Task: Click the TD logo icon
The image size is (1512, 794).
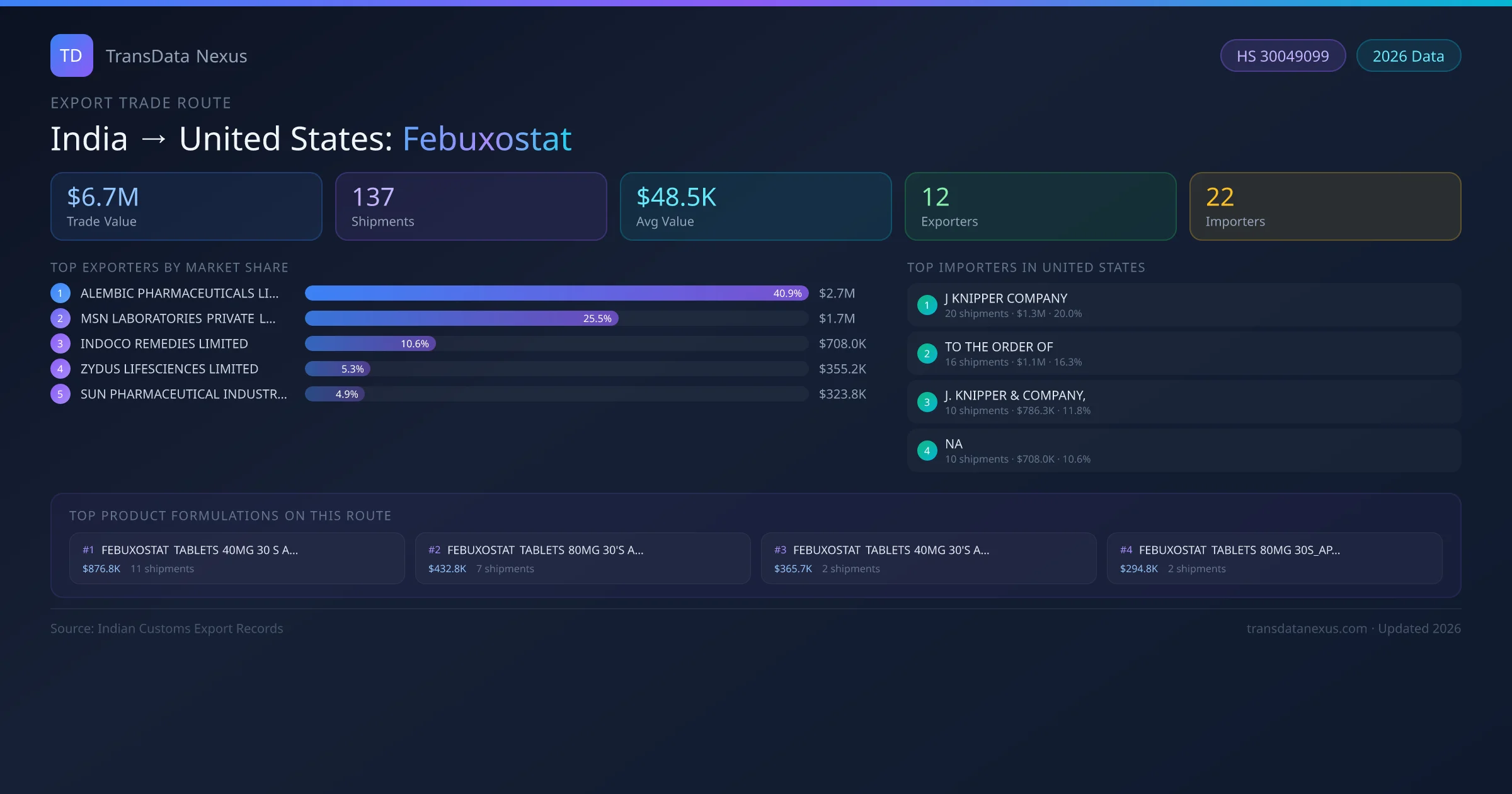Action: click(71, 55)
